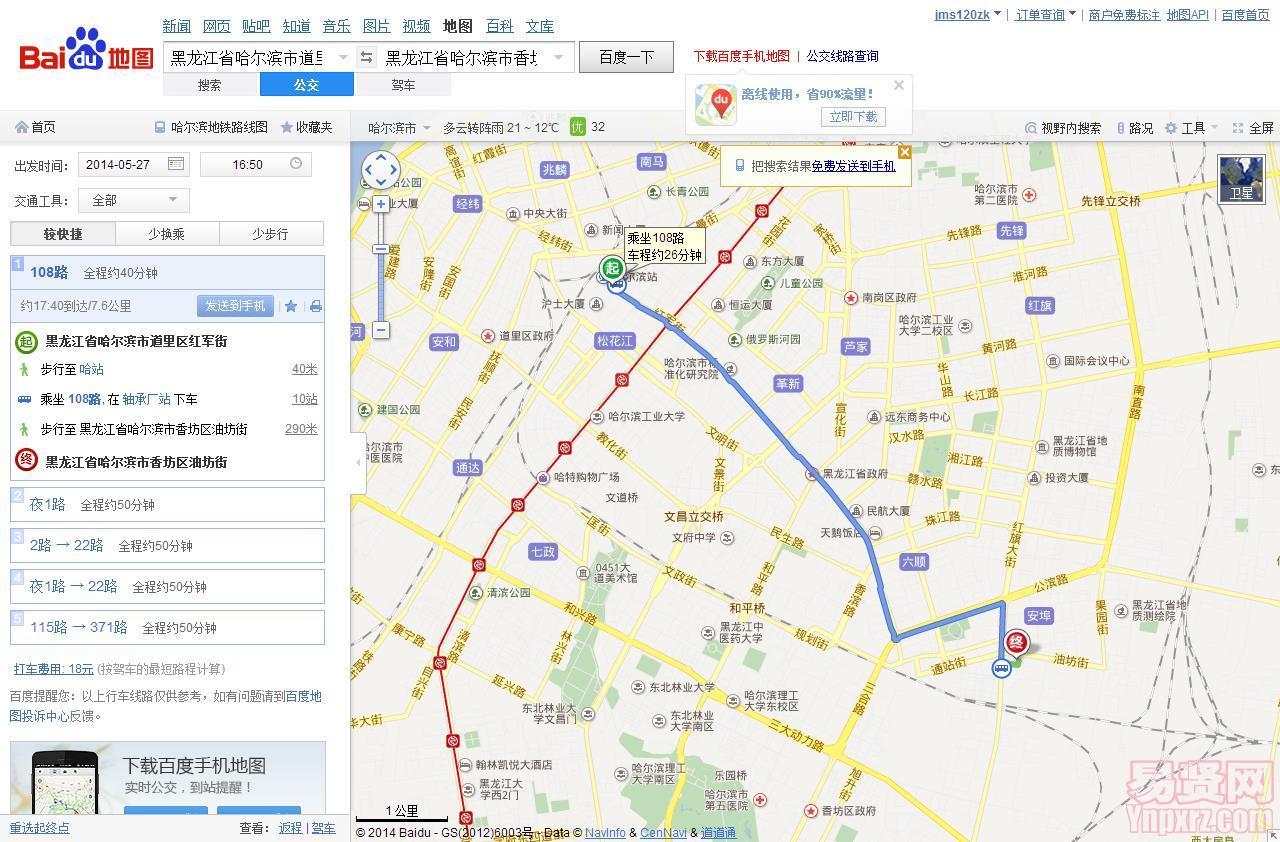Screen dimensions: 1280x842
Task: Favorite the 108路 route star icon
Action: click(x=291, y=306)
